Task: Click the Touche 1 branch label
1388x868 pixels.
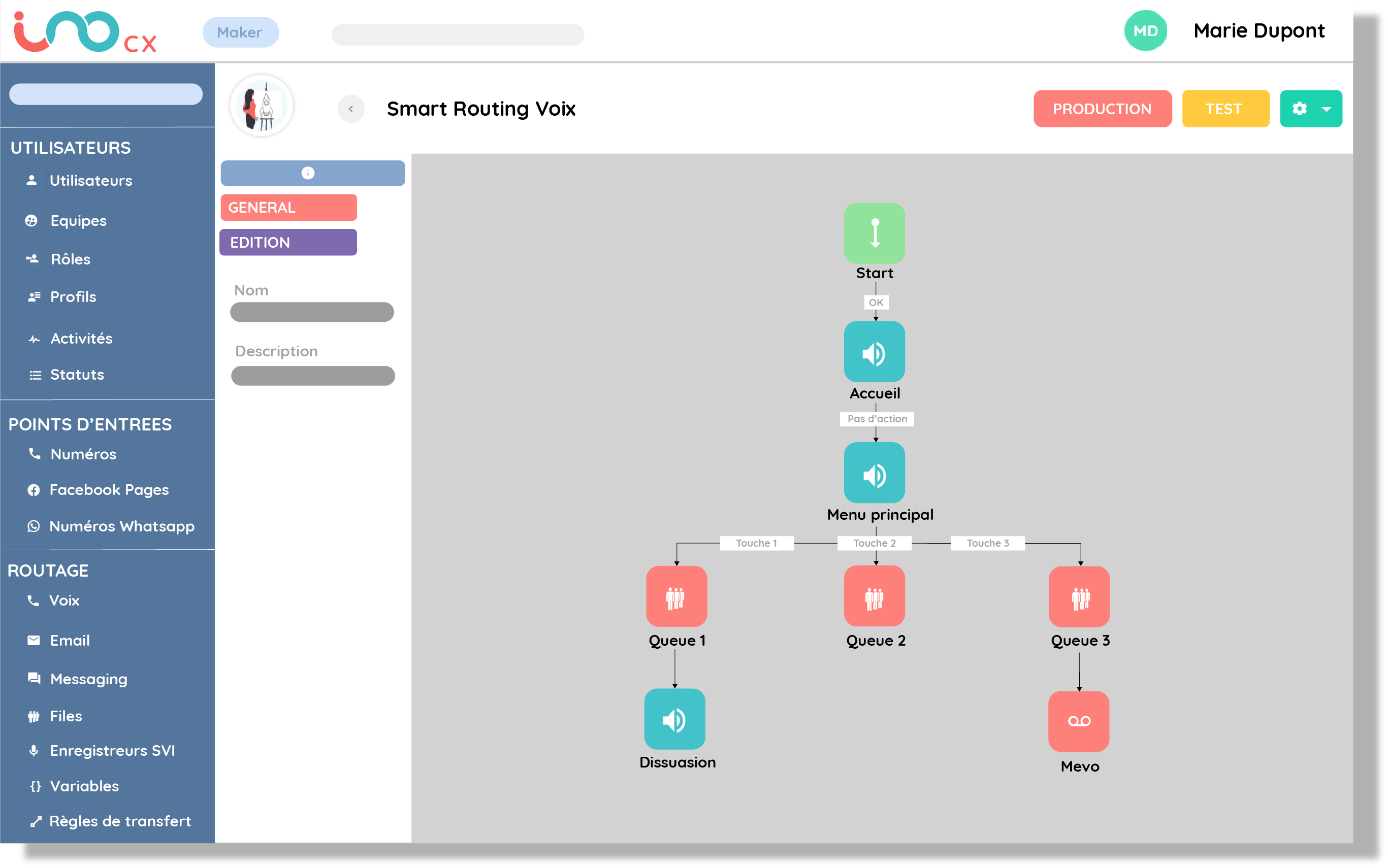Action: click(756, 543)
